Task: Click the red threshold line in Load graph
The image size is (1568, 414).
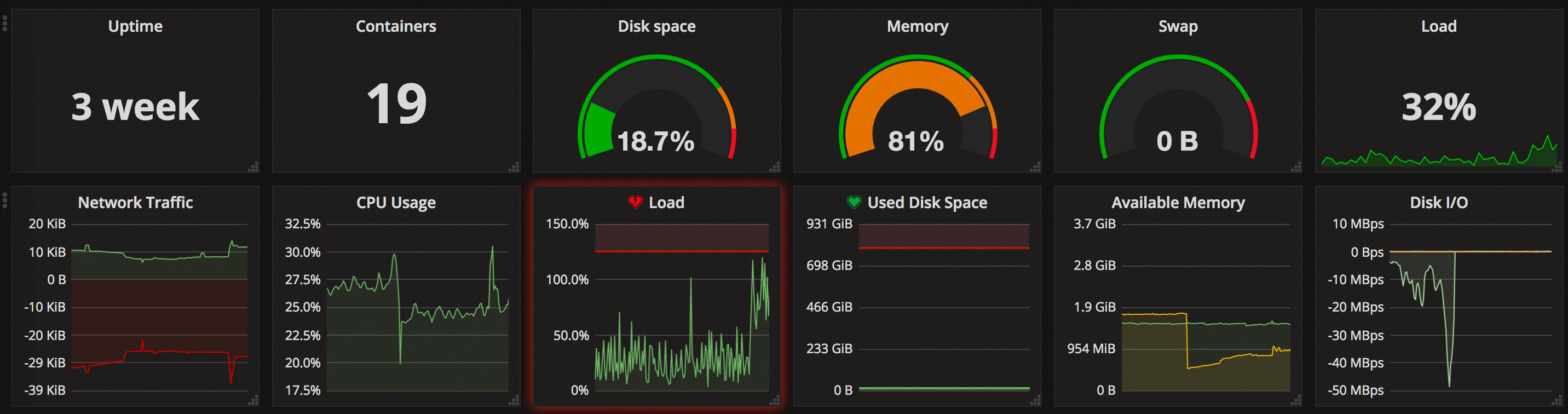Action: tap(682, 251)
